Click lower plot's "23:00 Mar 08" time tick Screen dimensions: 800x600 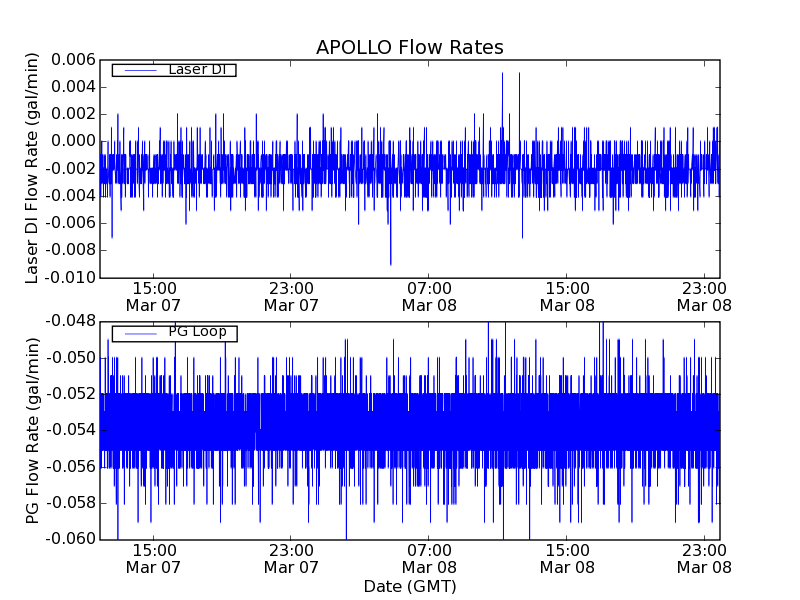tap(705, 558)
